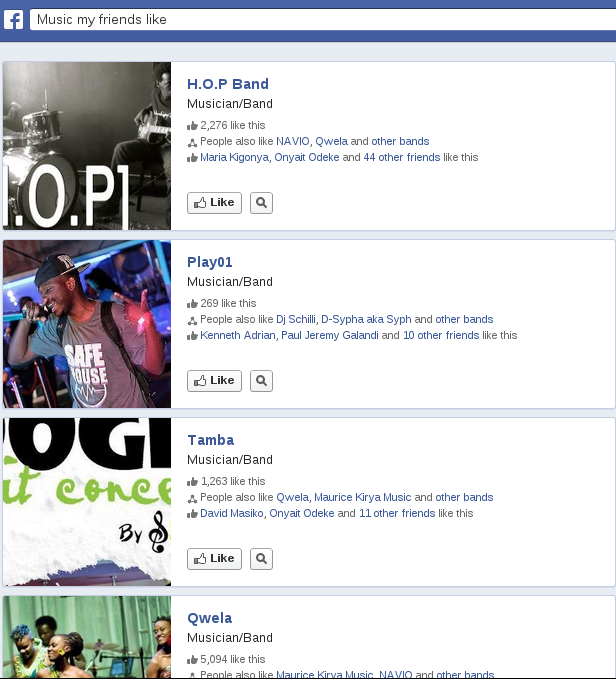Image resolution: width=616 pixels, height=679 pixels.
Task: Open Dj Schilli link under Play01
Action: 296,320
